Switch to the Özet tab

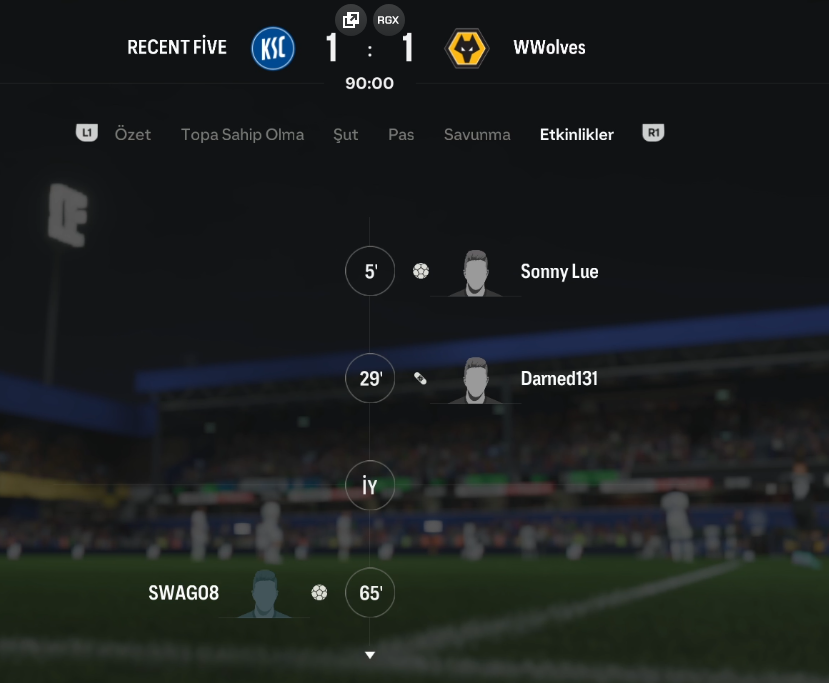click(x=133, y=134)
